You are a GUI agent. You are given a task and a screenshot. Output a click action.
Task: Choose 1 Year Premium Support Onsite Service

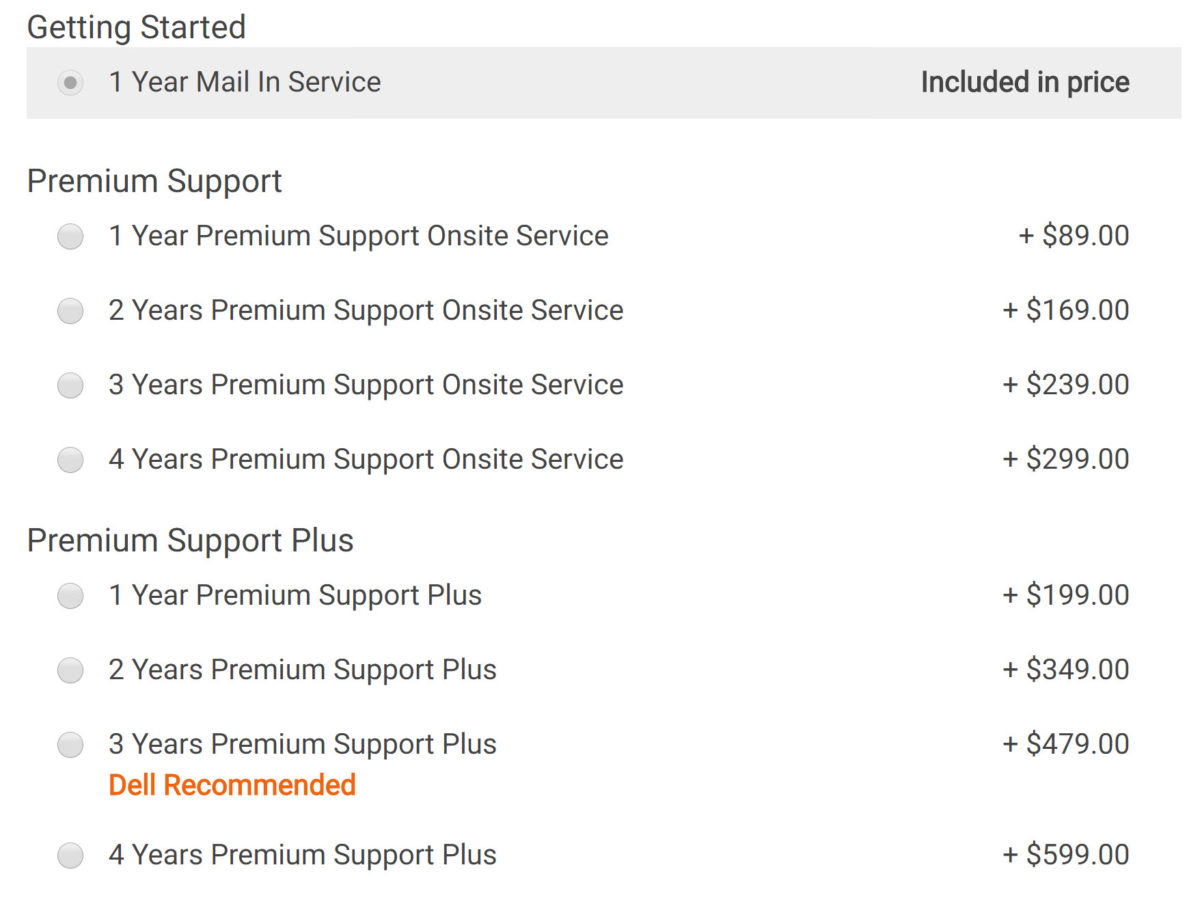tap(70, 236)
